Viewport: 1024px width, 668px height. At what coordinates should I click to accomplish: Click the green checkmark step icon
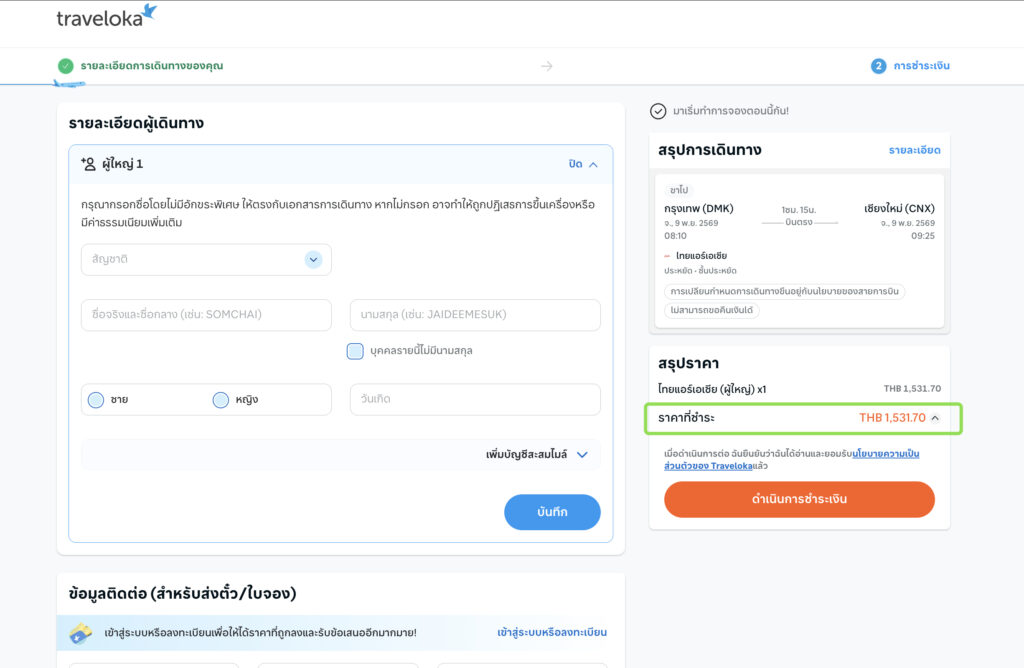[65, 66]
